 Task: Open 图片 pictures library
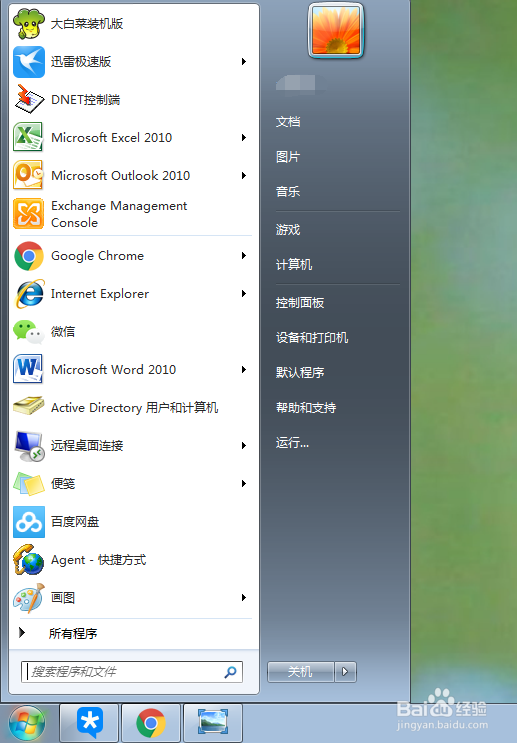[288, 157]
